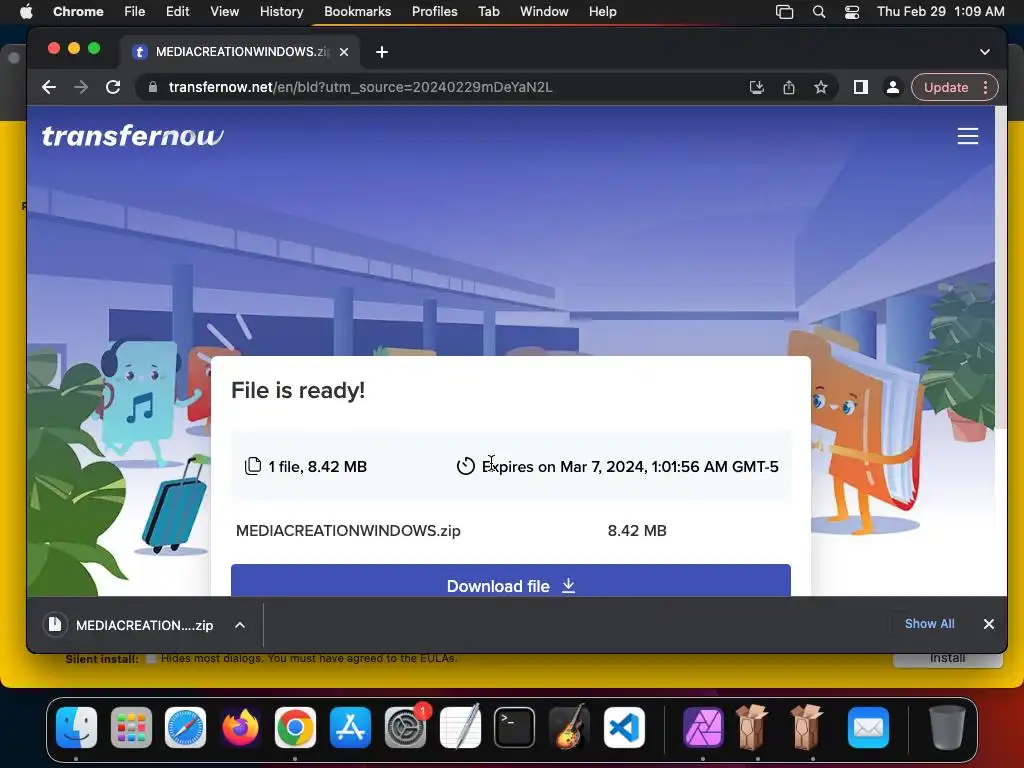1024x768 pixels.
Task: Open the History menu
Action: 281,11
